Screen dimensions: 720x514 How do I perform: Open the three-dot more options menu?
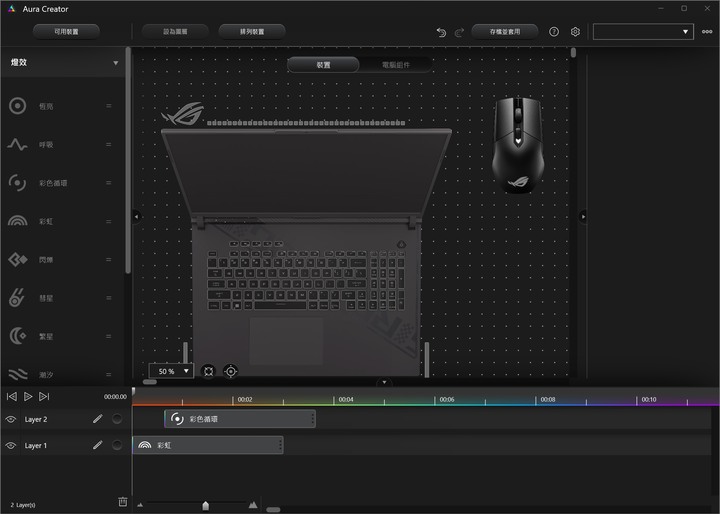point(707,32)
